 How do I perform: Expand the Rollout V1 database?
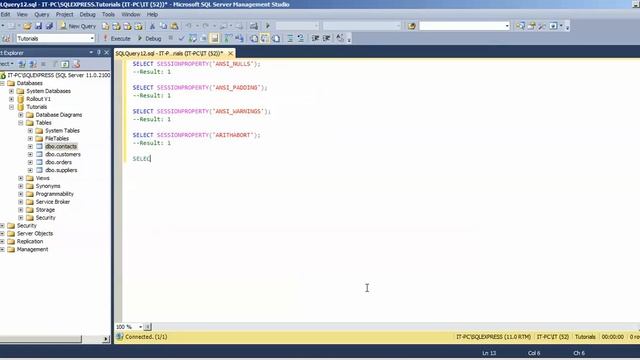11,99
